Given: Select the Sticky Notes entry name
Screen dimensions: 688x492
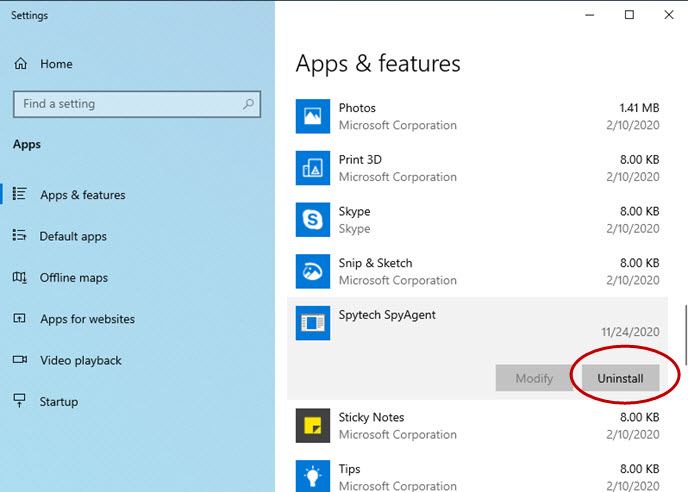Looking at the screenshot, I should (371, 417).
